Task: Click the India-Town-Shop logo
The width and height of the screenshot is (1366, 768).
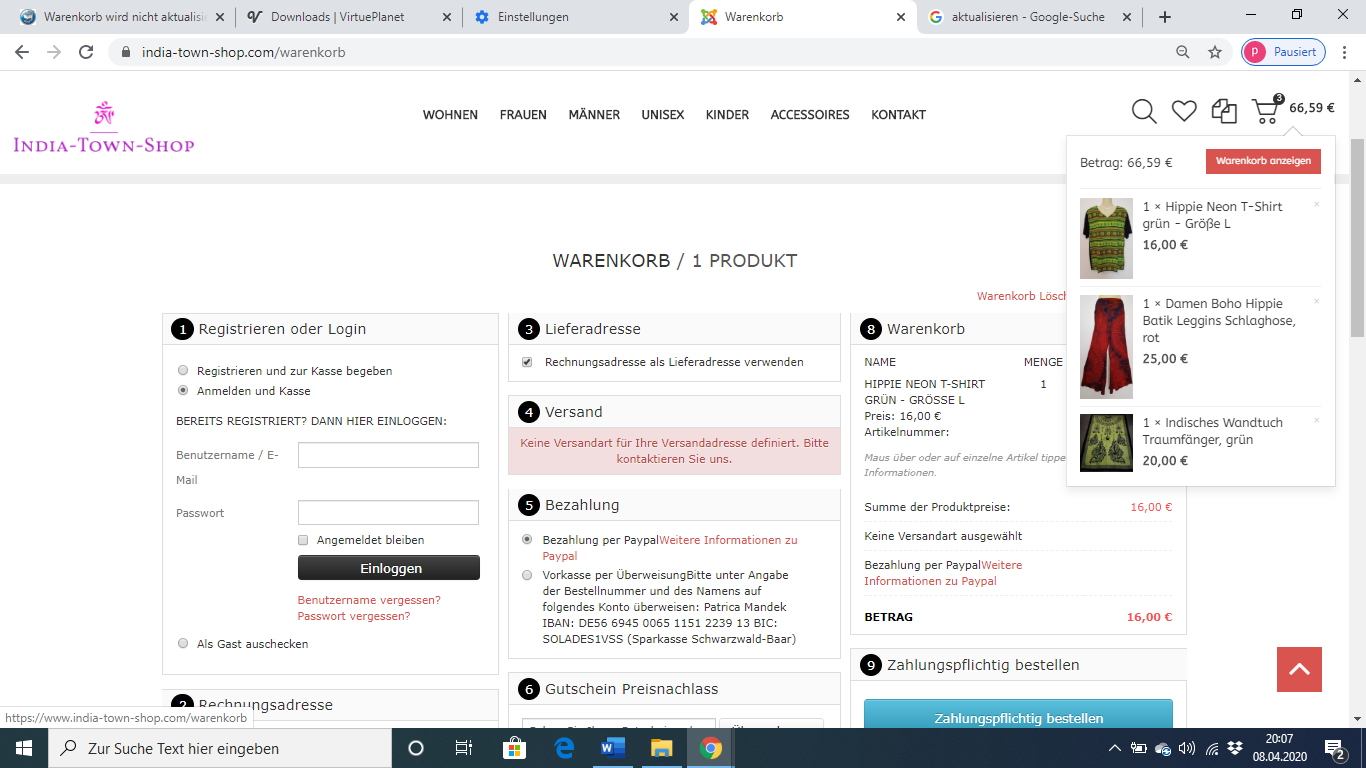Action: click(104, 129)
